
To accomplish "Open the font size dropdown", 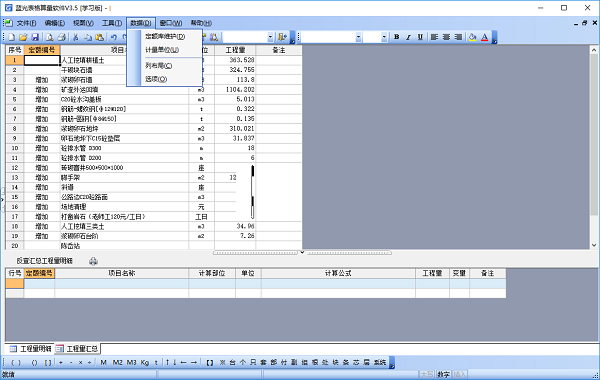I will pyautogui.click(x=384, y=37).
